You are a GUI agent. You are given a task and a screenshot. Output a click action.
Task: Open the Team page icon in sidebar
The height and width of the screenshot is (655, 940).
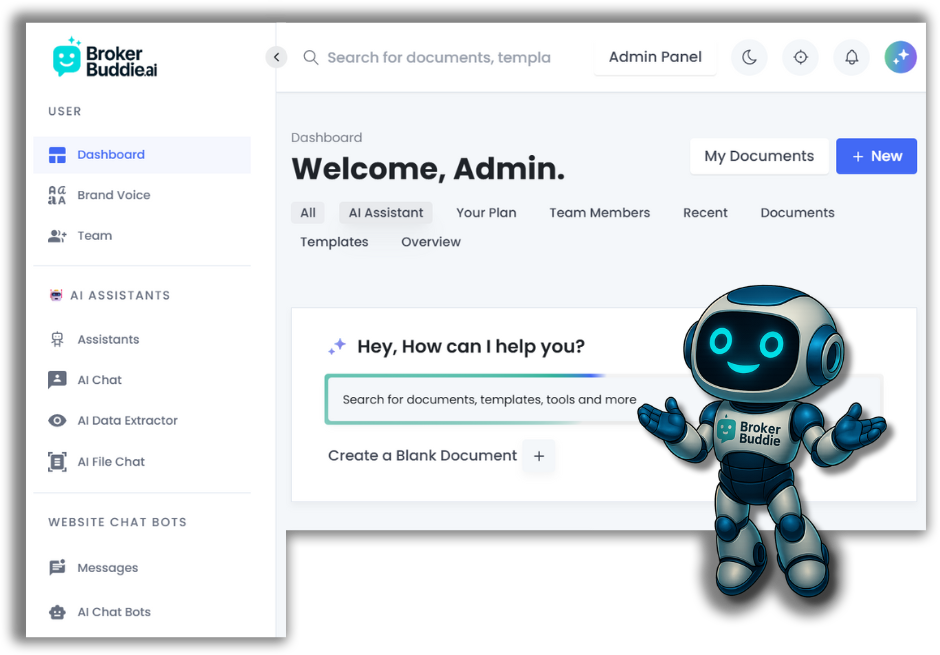click(57, 236)
